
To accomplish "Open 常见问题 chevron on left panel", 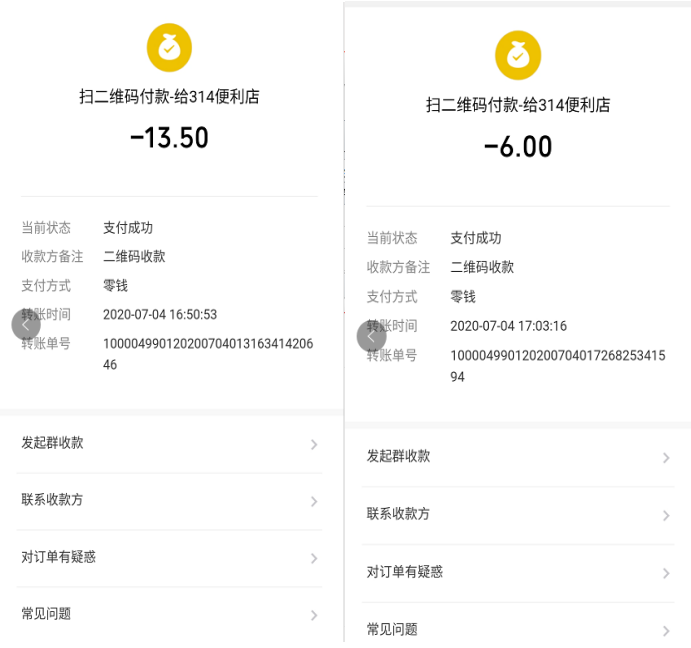I will (313, 615).
